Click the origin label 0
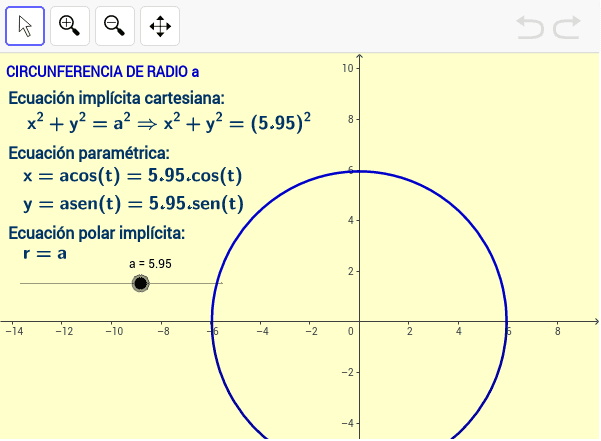The width and height of the screenshot is (601, 441). pos(351,331)
